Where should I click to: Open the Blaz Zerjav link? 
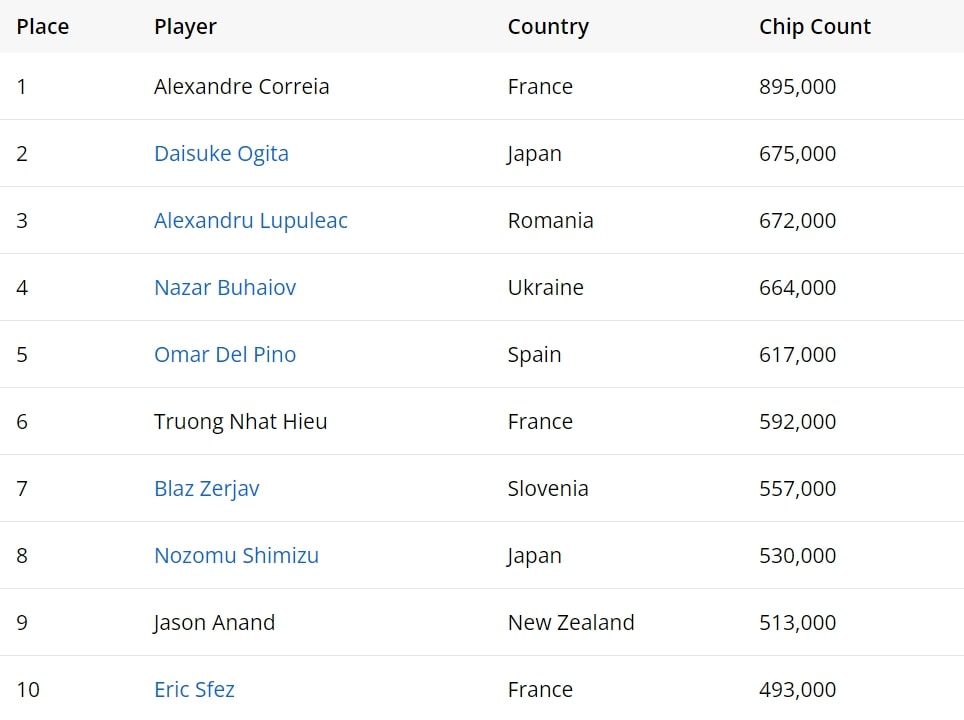tap(206, 489)
